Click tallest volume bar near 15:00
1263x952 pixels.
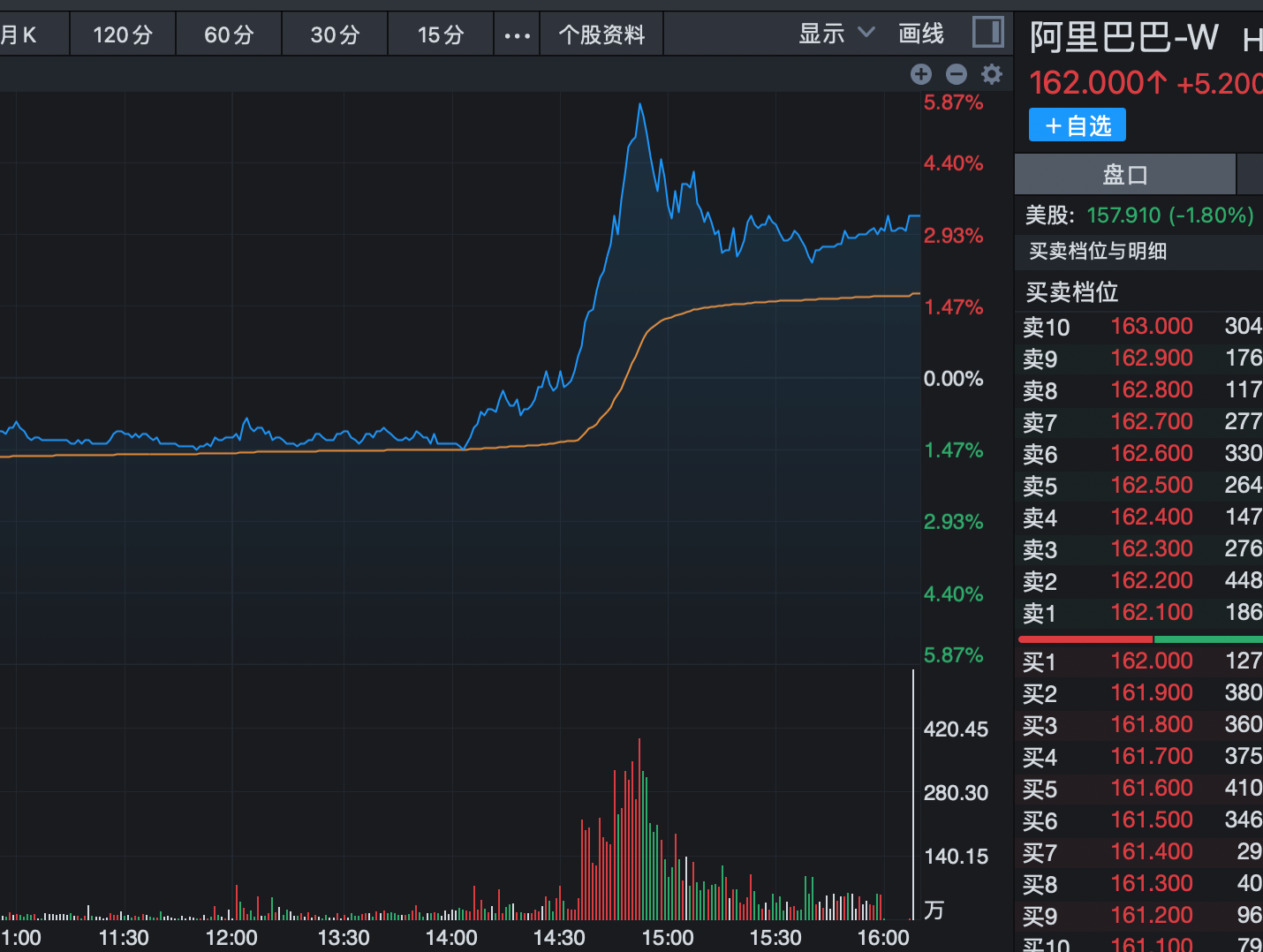coord(639,829)
